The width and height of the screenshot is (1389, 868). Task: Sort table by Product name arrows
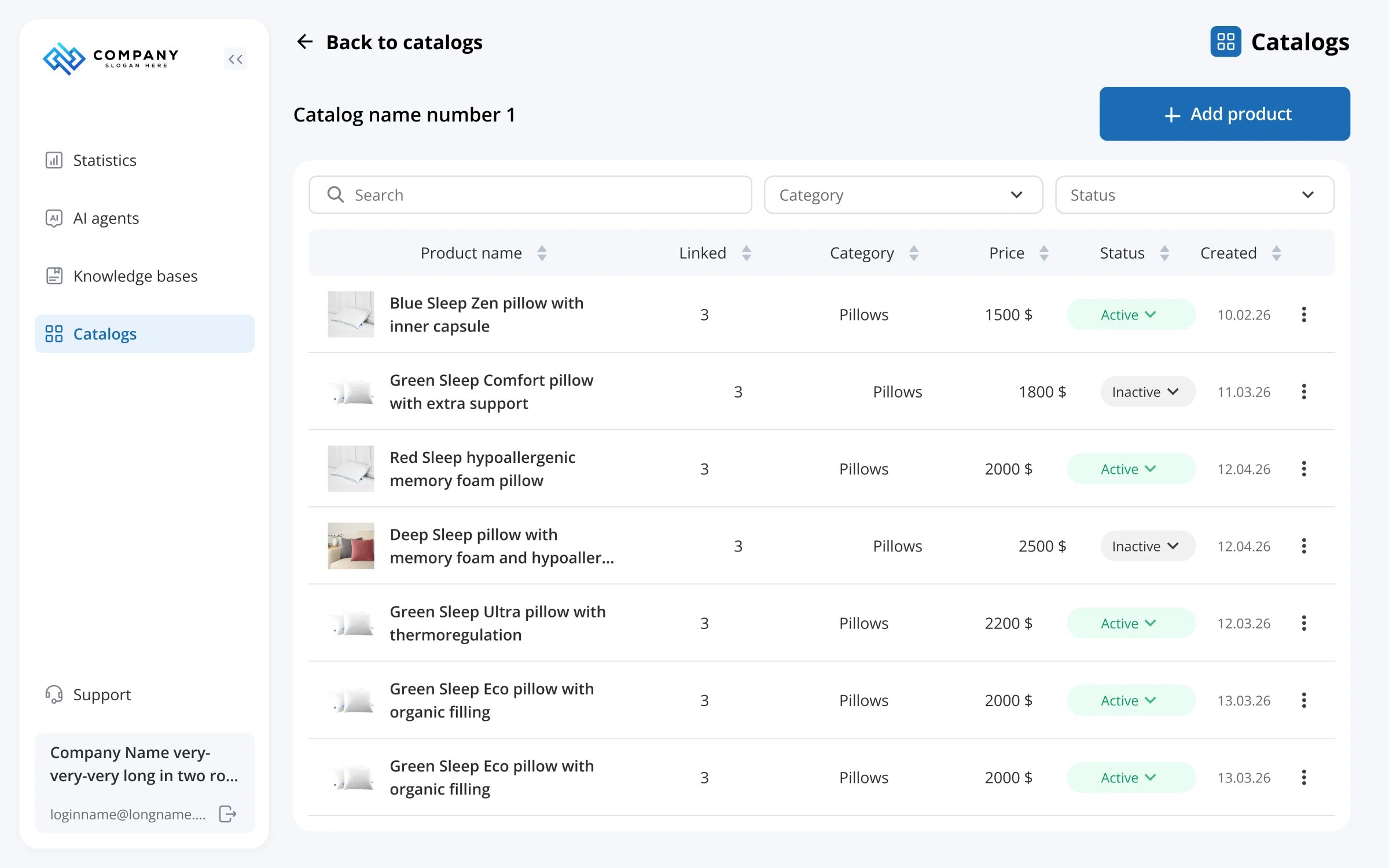point(542,253)
